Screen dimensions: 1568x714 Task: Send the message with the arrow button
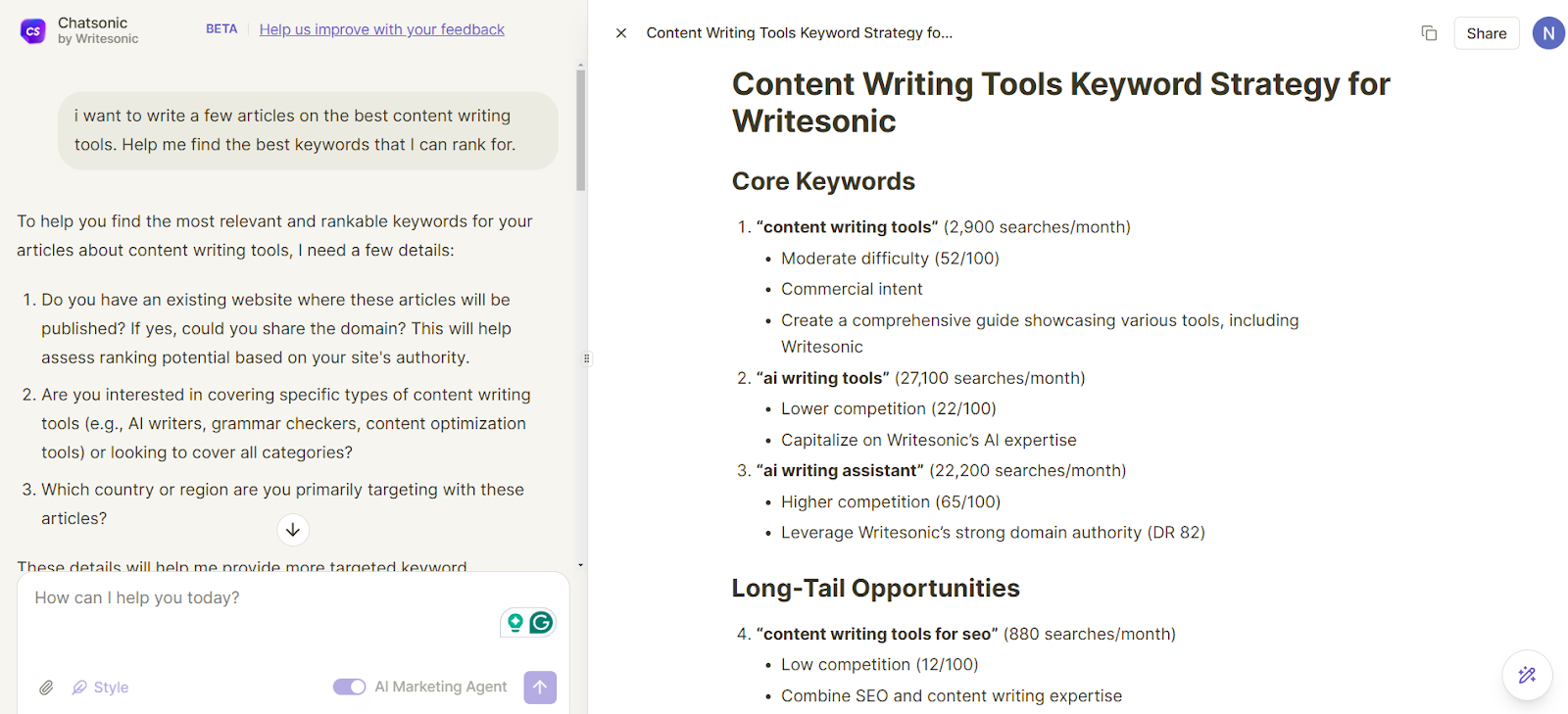tap(540, 687)
